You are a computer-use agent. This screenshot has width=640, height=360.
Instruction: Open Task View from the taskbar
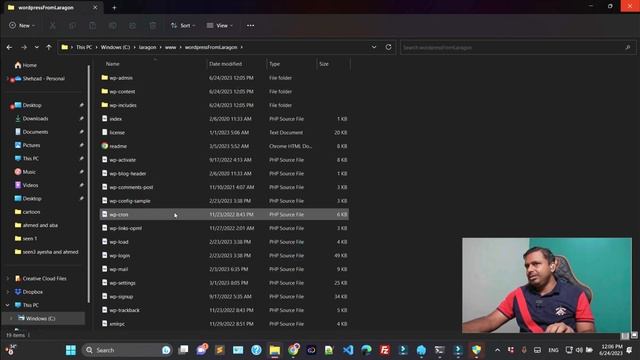[184, 350]
